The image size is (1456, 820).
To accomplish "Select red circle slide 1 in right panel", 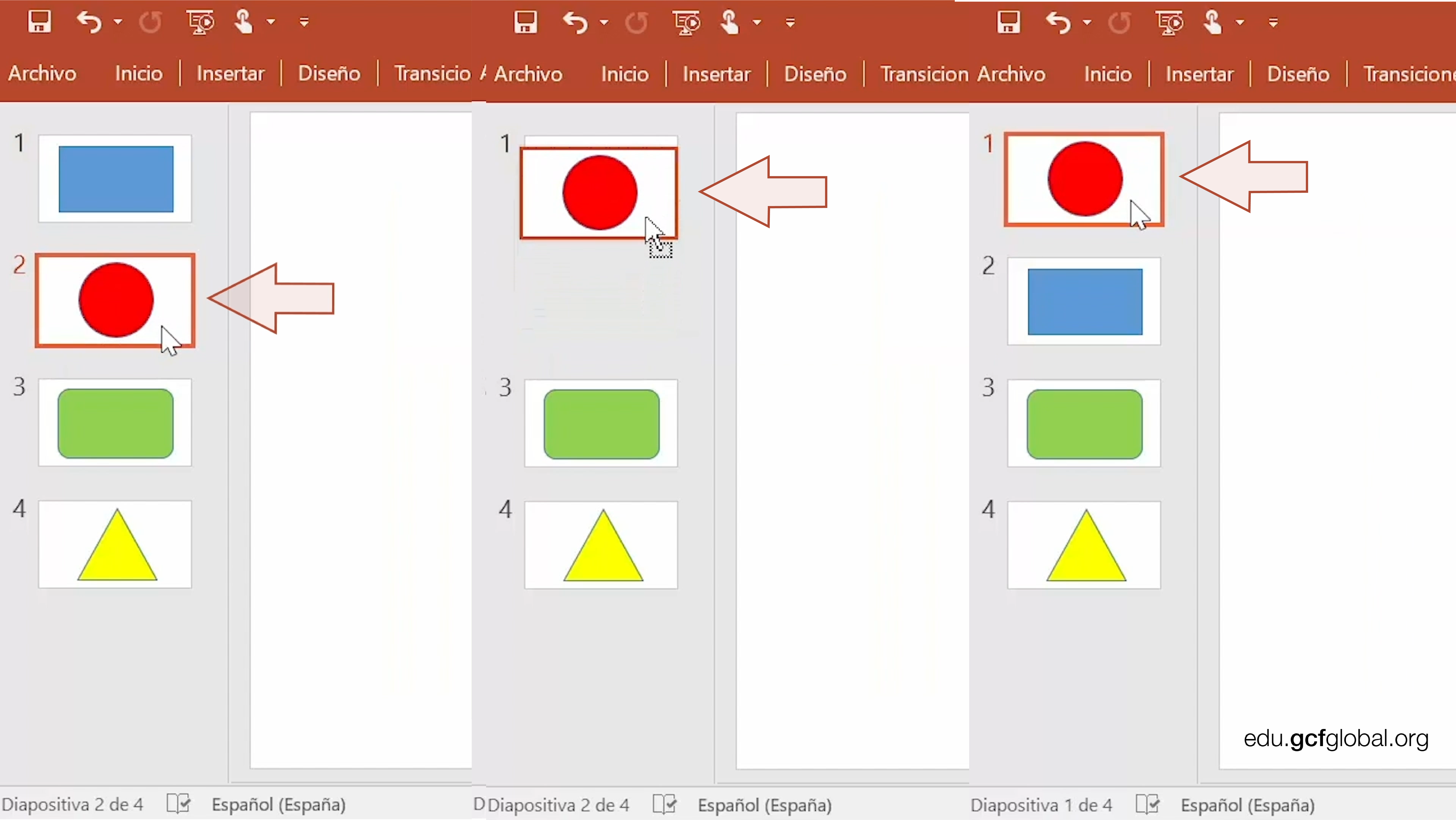I will [1084, 179].
